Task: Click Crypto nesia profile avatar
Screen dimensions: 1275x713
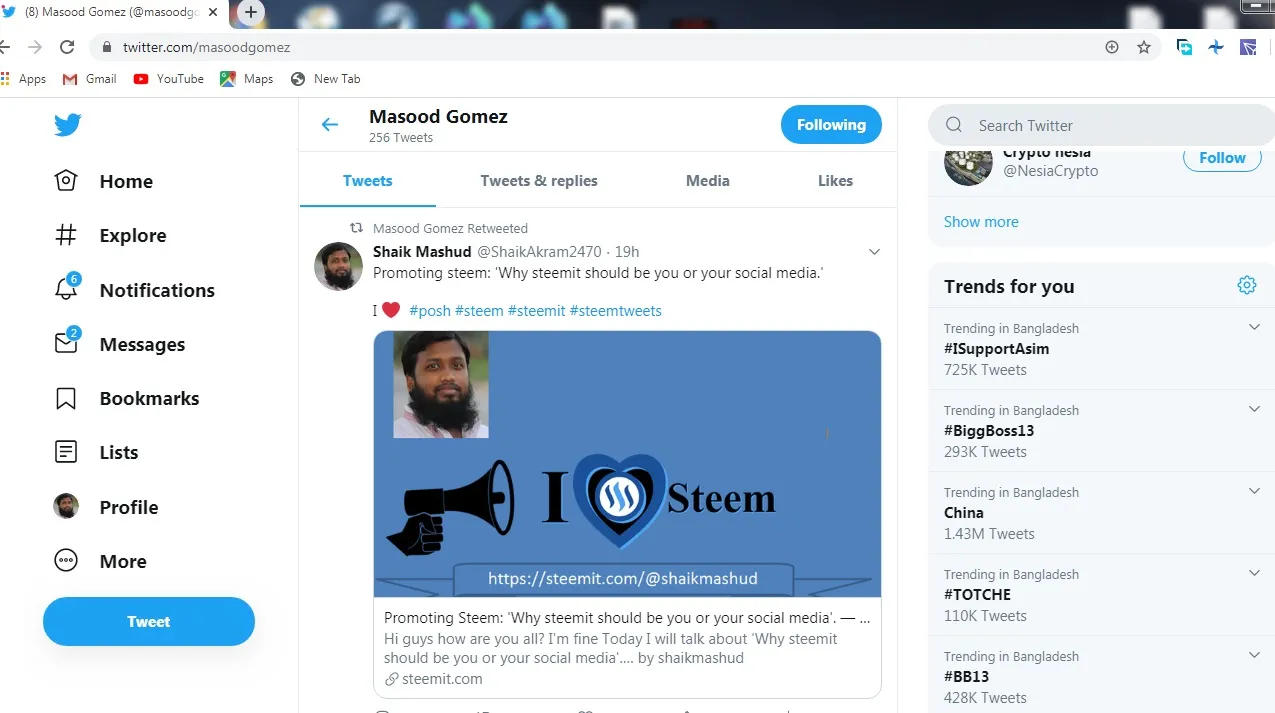Action: point(968,167)
